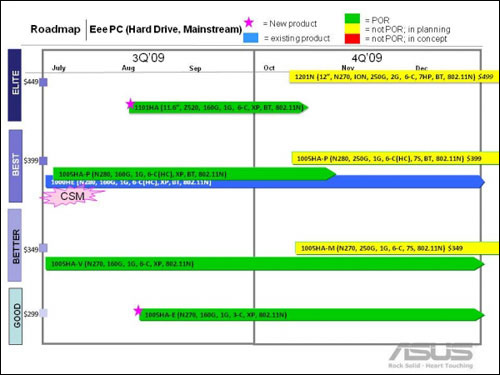
Task: Select the yellow 1201N $499 product bar
Action: (x=394, y=77)
